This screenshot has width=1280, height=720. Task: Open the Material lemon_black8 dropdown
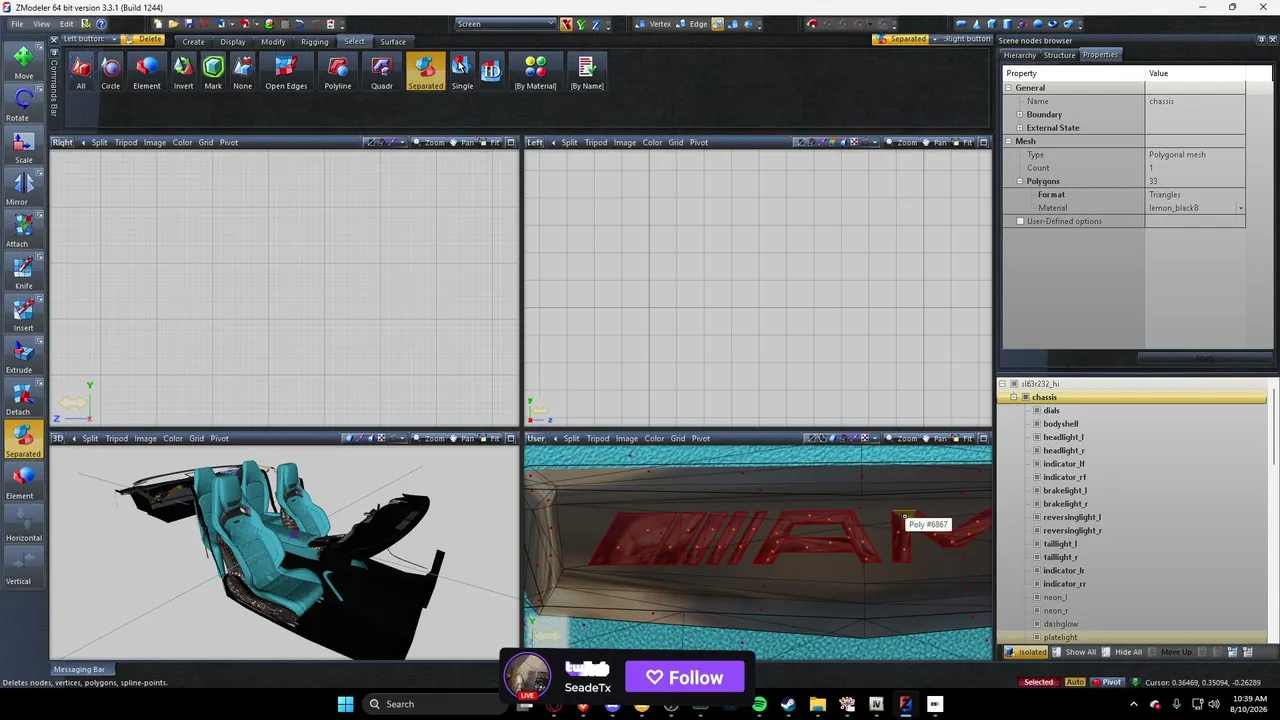pos(1240,208)
